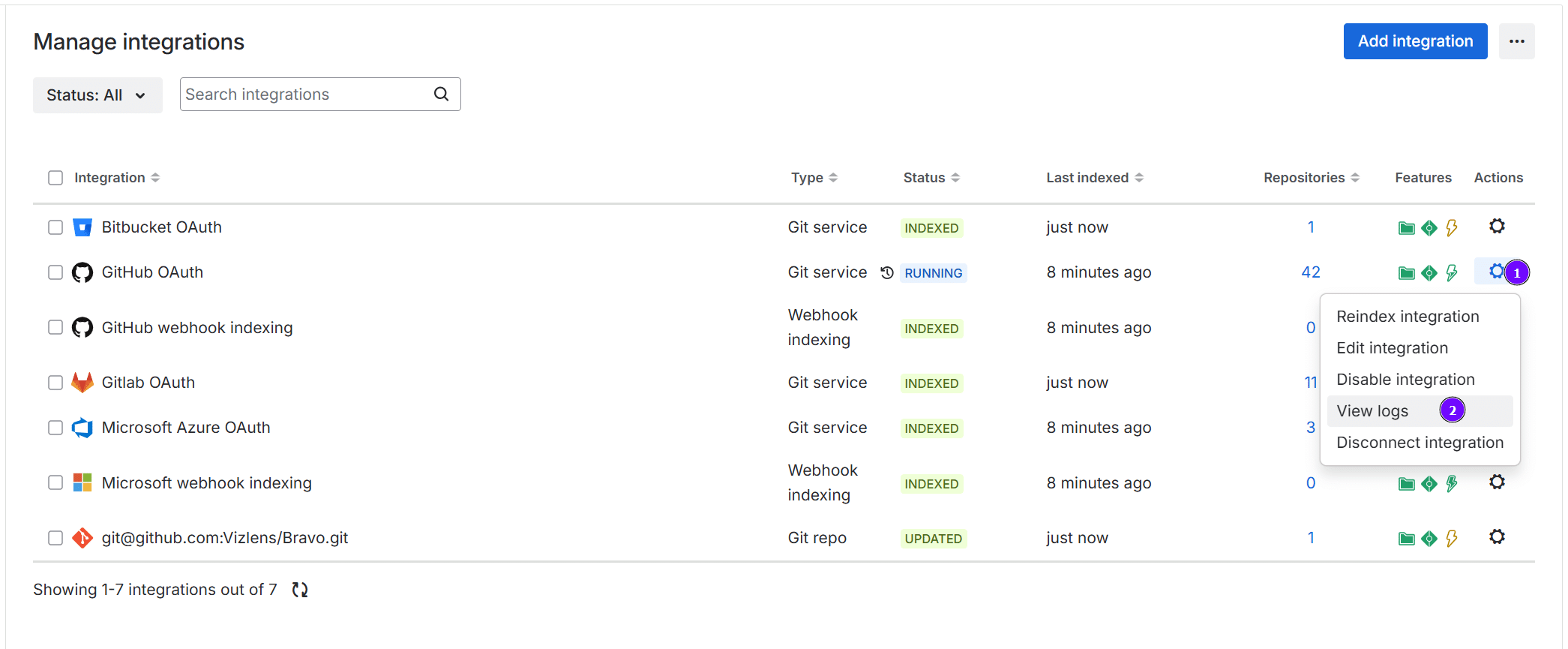The width and height of the screenshot is (1568, 649).
Task: Click the Add integration button
Action: point(1415,41)
